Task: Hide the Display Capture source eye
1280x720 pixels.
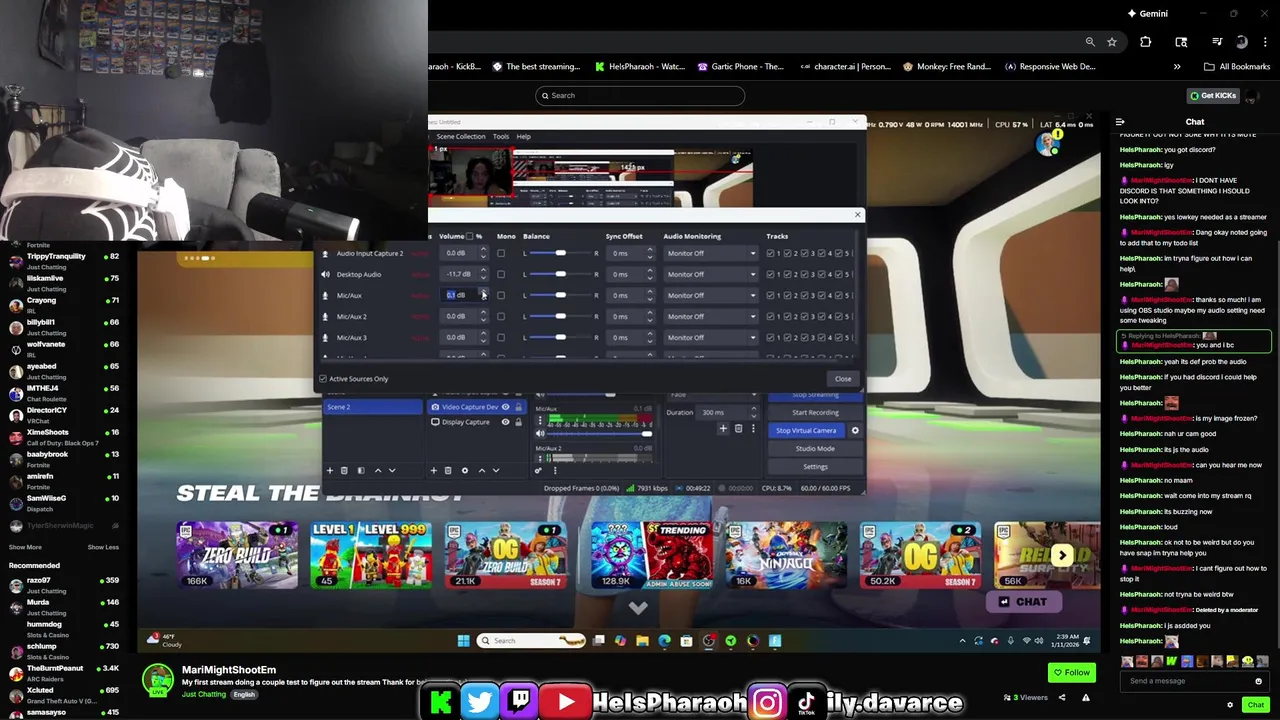Action: tap(505, 422)
